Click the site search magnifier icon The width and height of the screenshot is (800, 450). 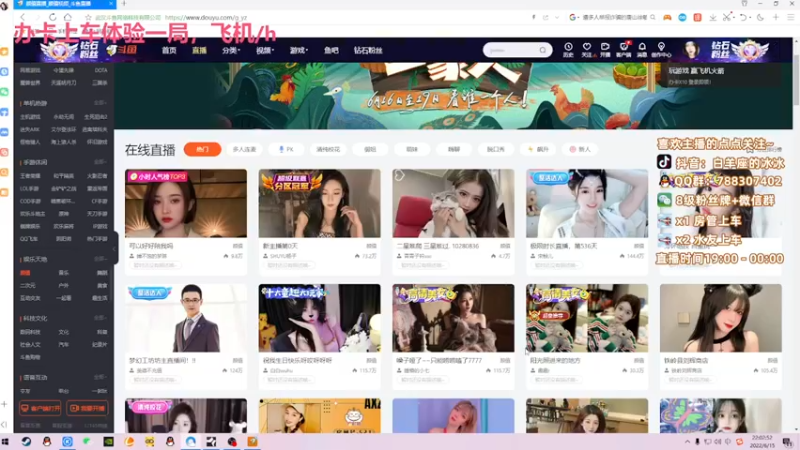[x=543, y=50]
